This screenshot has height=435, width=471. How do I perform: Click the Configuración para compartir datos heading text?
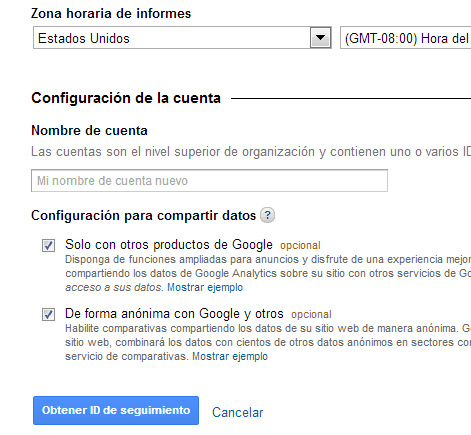coord(144,216)
